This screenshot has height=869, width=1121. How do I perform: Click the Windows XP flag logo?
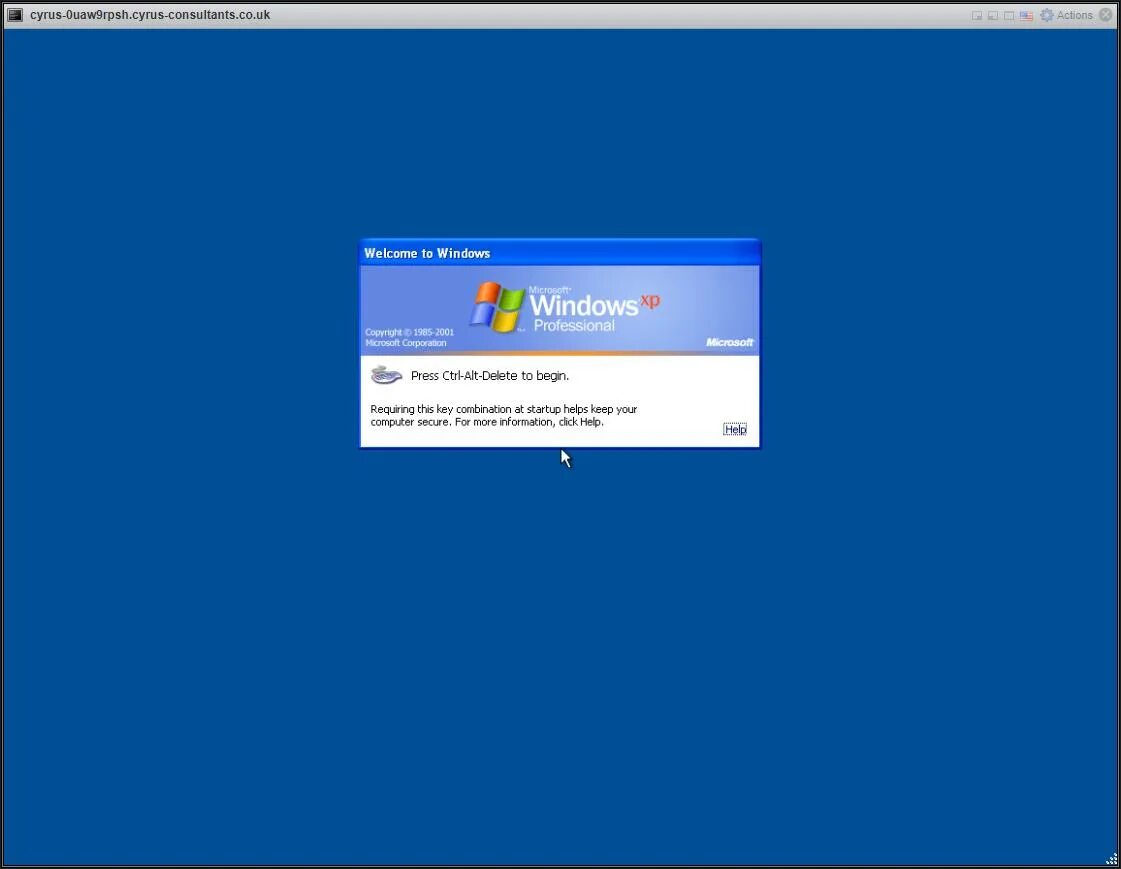(498, 307)
